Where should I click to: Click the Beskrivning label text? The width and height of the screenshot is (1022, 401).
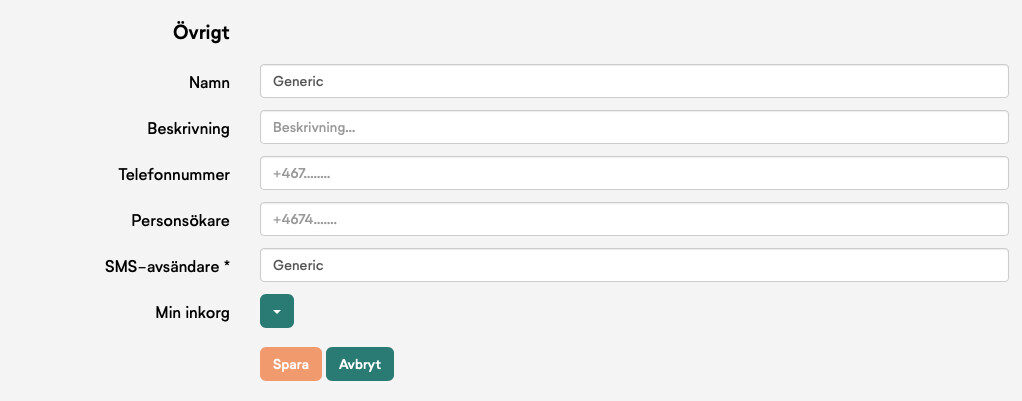188,128
